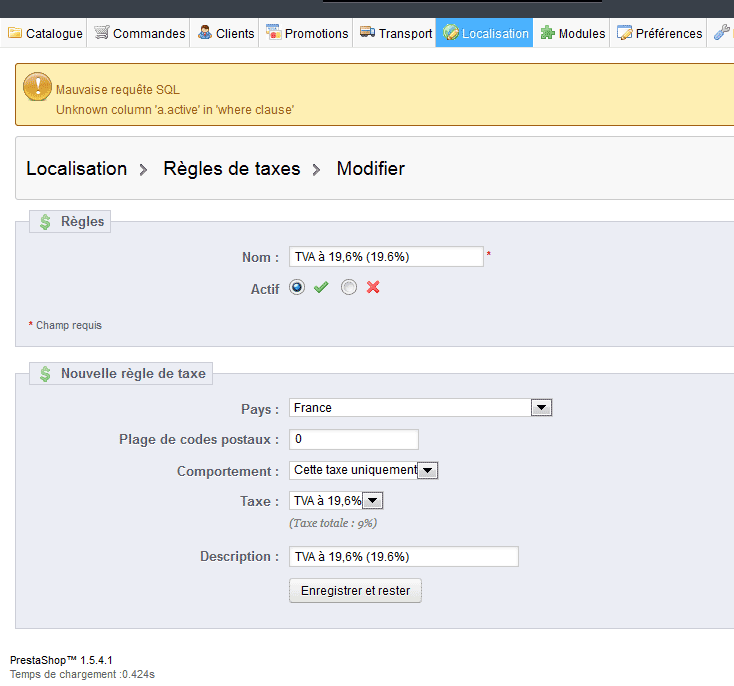This screenshot has width=734, height=686.
Task: Click the dollar icon in Nouvelle règle header
Action: (x=45, y=374)
